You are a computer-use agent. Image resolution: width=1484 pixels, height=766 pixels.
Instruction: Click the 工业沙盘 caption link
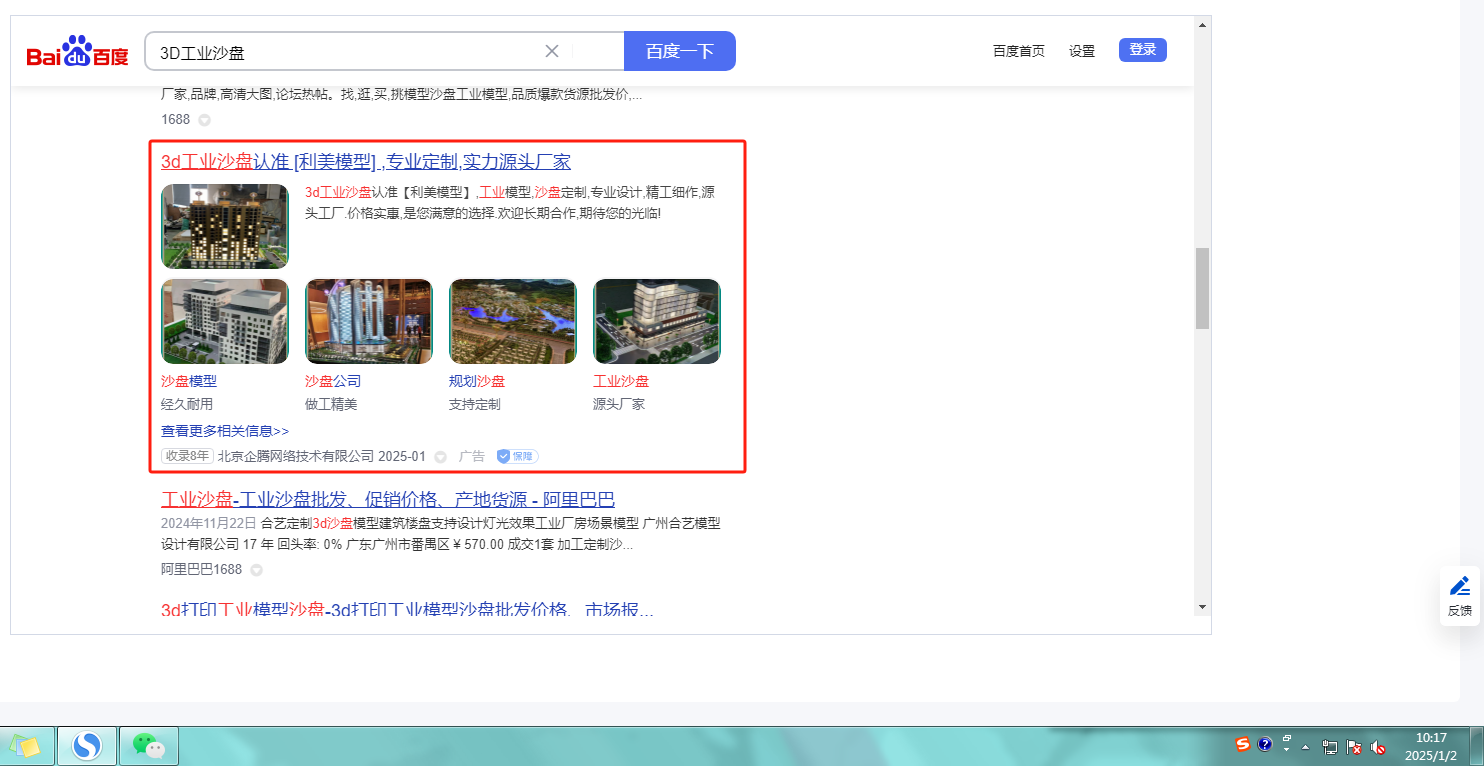point(621,381)
